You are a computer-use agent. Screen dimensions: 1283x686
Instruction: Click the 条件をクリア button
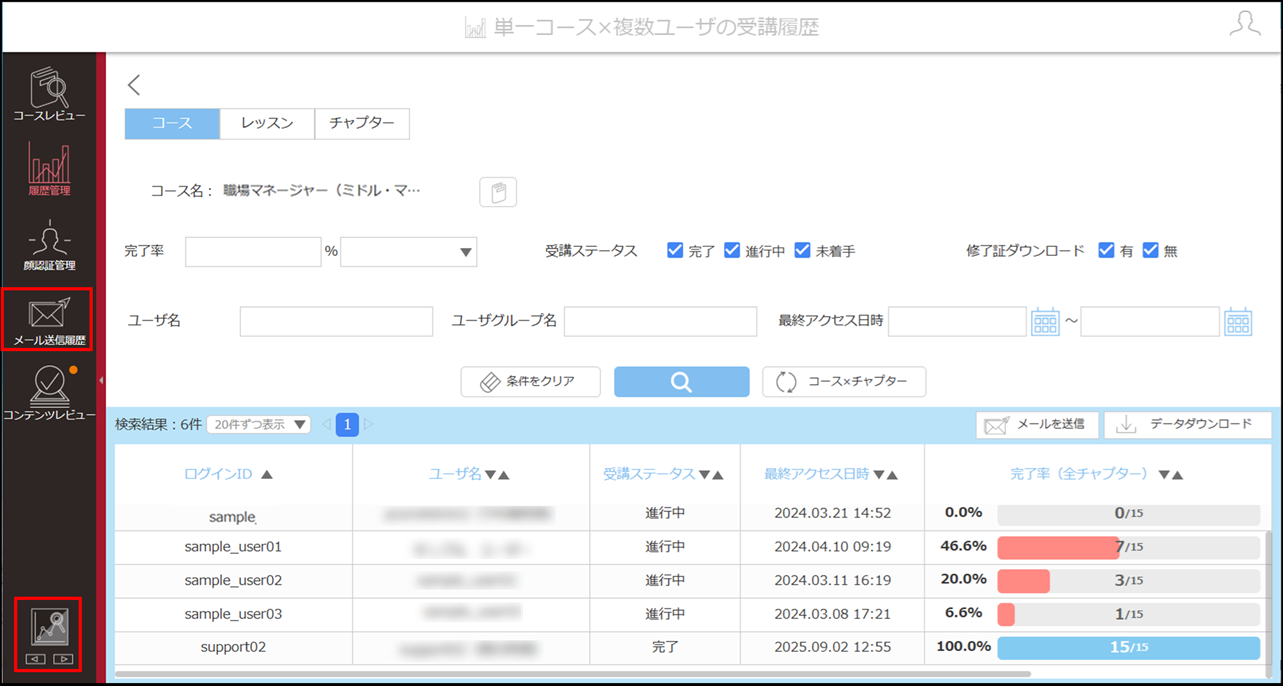[x=531, y=382]
